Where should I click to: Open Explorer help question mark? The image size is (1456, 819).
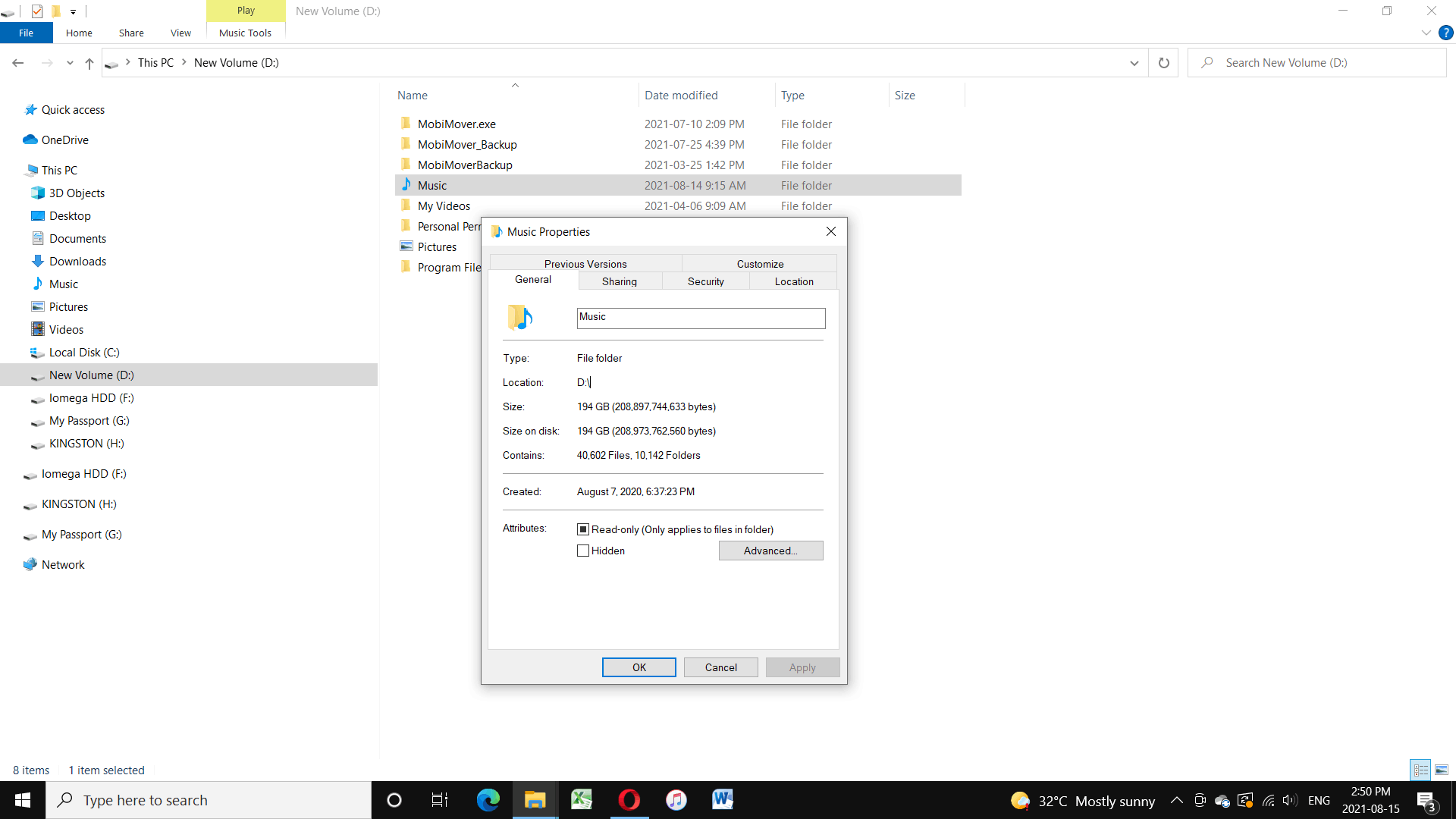(1445, 33)
